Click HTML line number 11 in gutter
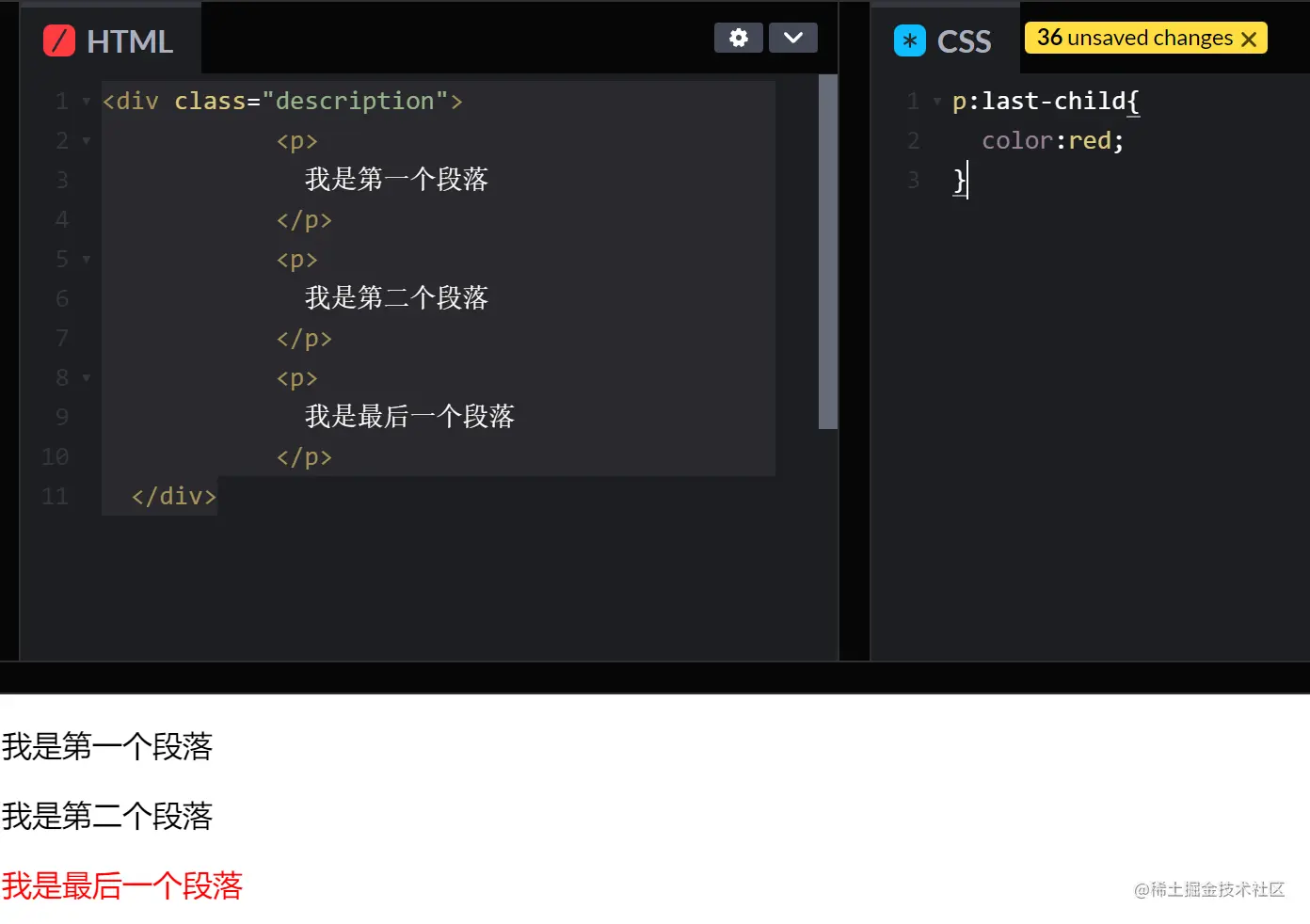Viewport: 1310px width, 924px height. (55, 496)
